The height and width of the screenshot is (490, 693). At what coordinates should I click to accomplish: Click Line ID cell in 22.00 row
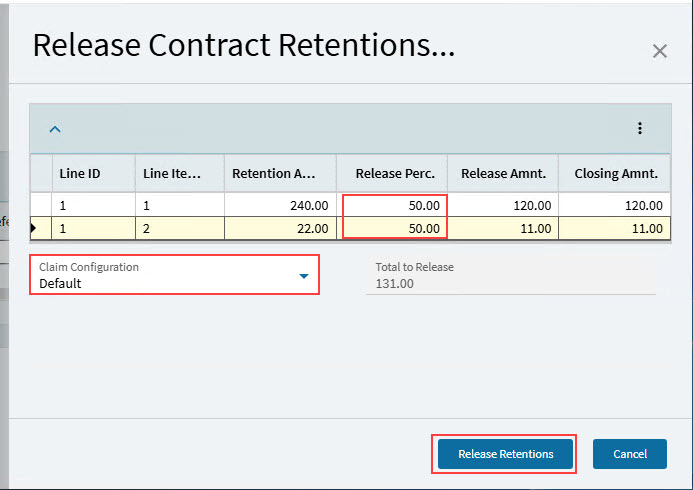[x=94, y=228]
